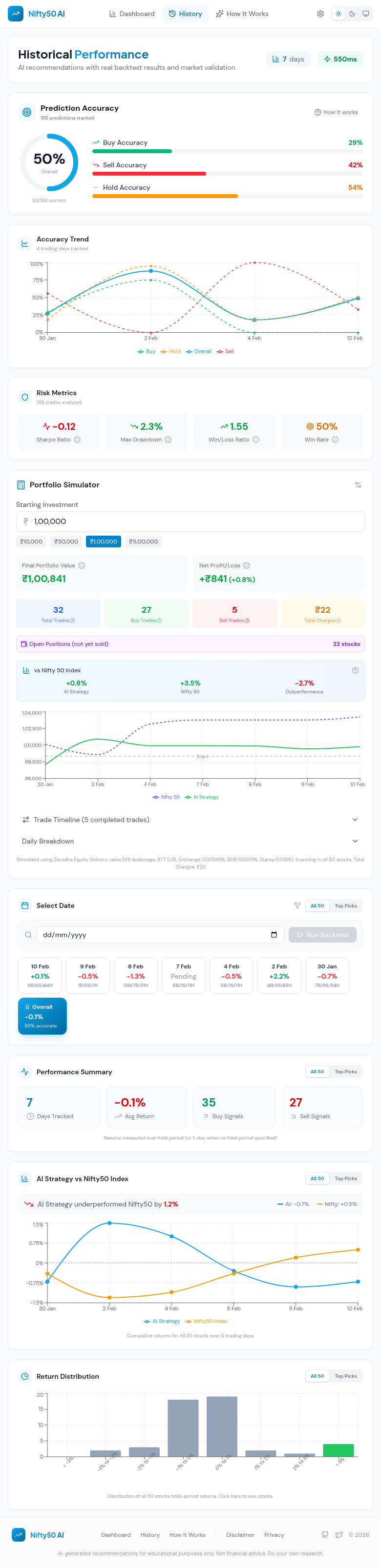Screen dimensions: 381x1568
Task: Toggle the Buy series in Accuracy Trend legend
Action: [x=147, y=351]
